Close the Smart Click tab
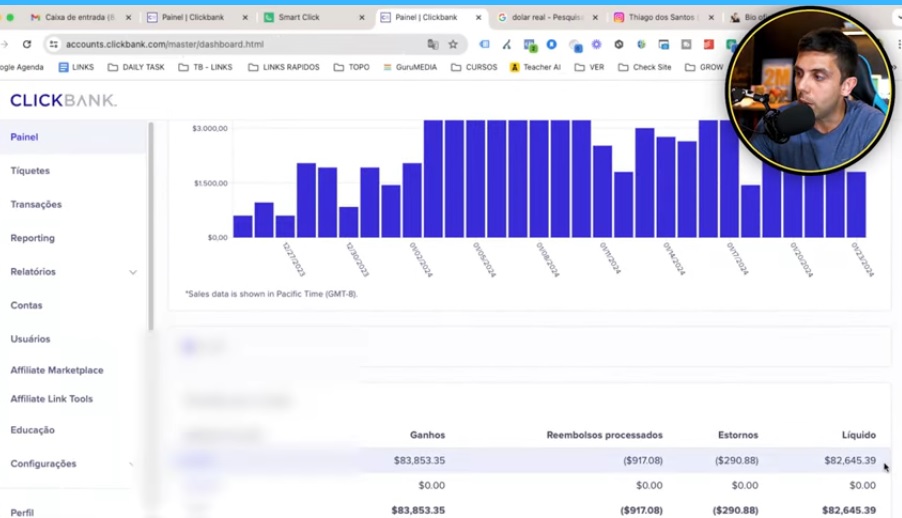 (362, 17)
